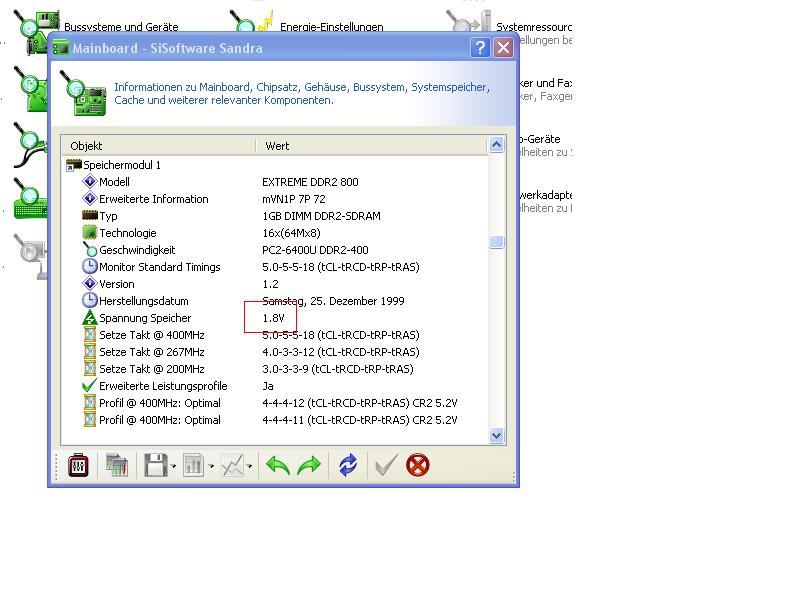This screenshot has width=800, height=600.
Task: Click the scrollbar down arrow
Action: [496, 436]
